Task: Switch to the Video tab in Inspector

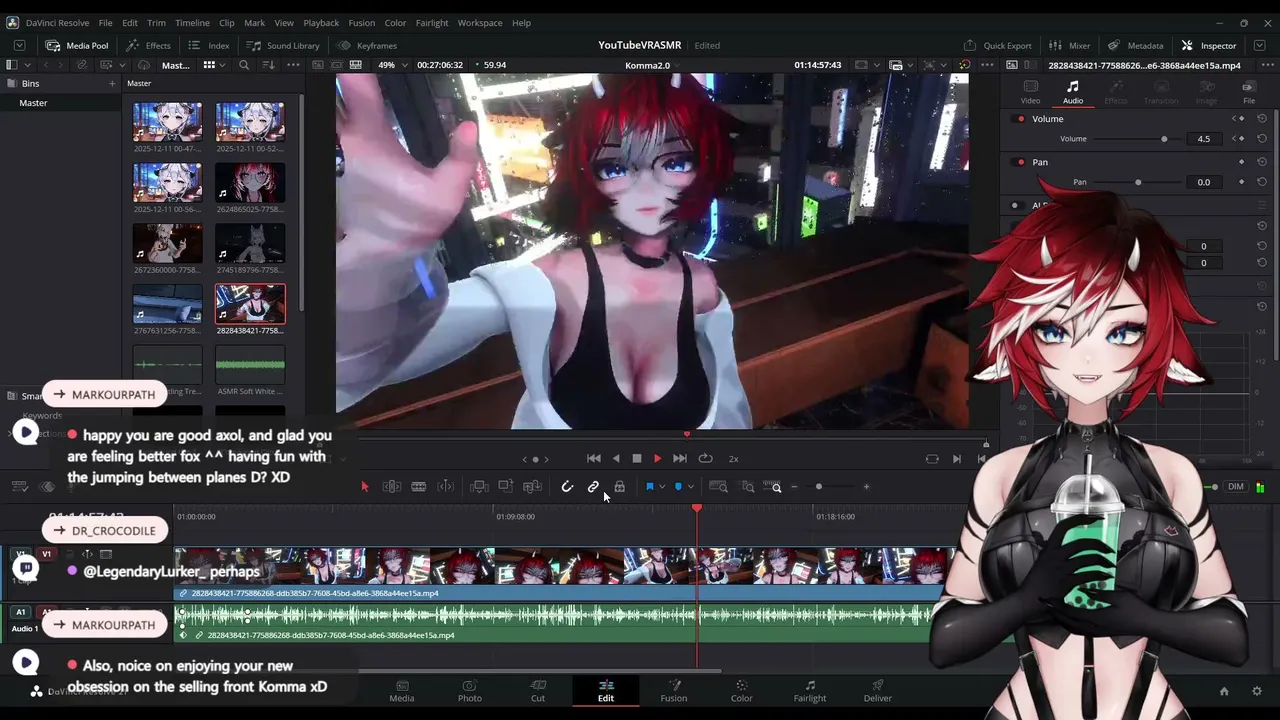Action: [x=1030, y=92]
